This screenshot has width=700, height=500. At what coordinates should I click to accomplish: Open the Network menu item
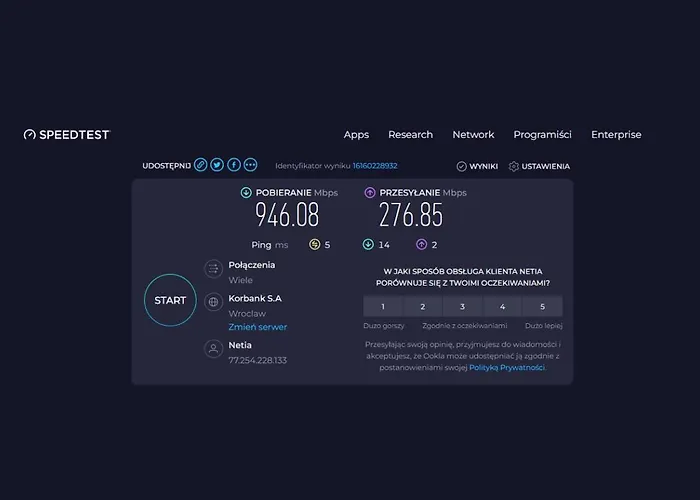point(473,135)
